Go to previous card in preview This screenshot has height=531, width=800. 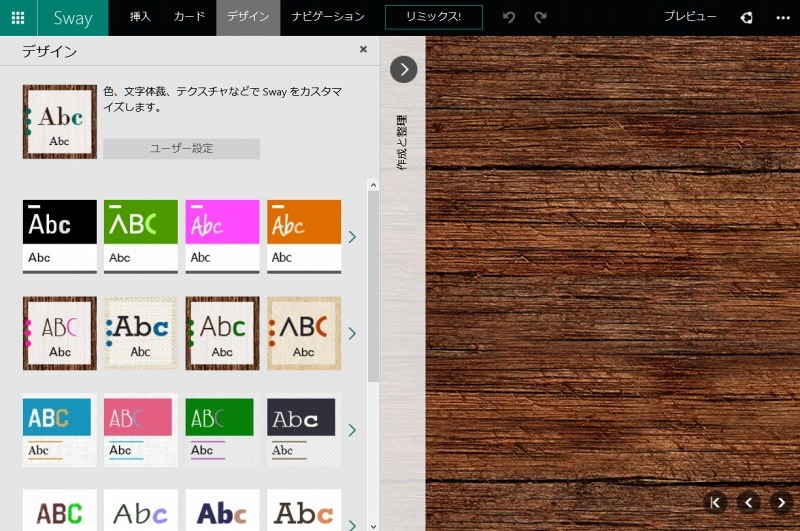748,503
